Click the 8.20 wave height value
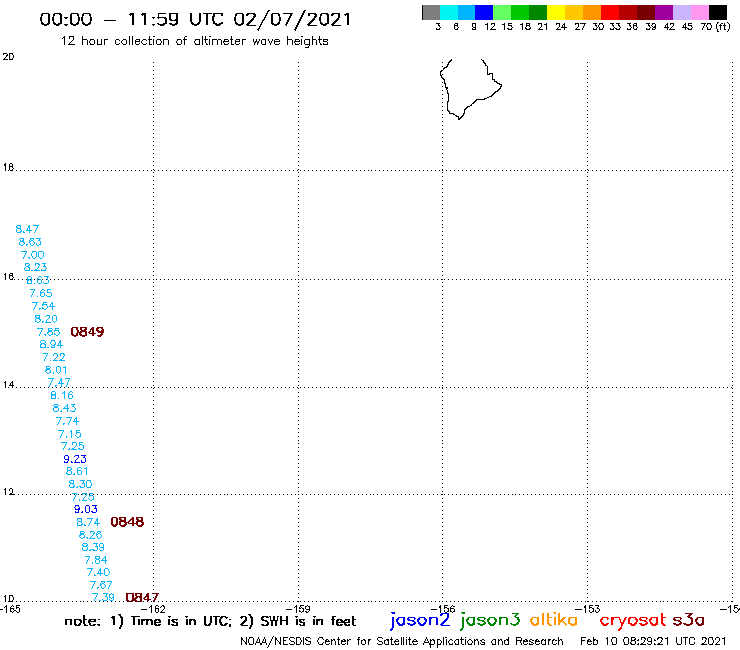 pos(46,319)
